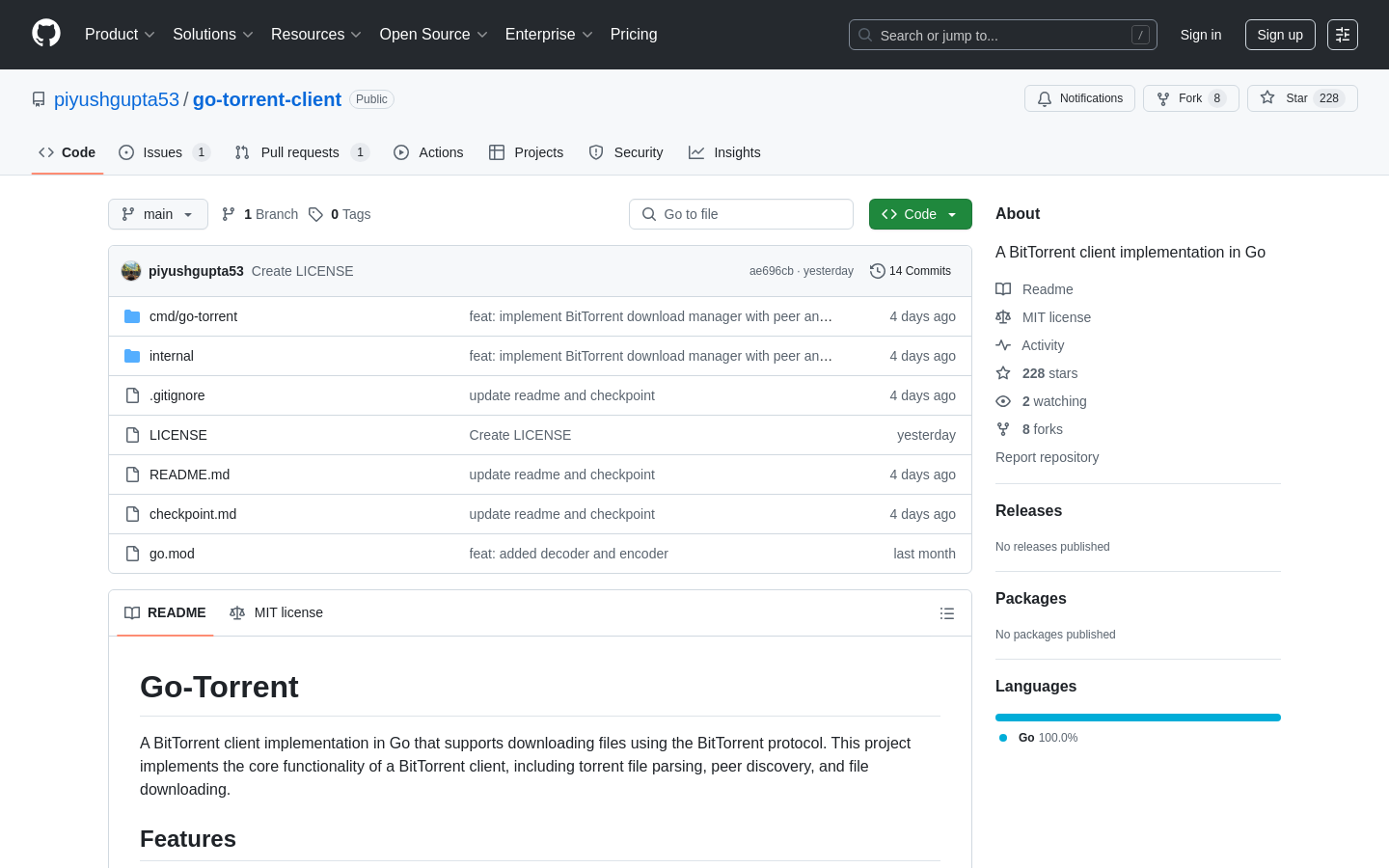Click the Go language bar in Languages
Screen dimensions: 1389x868
(1138, 718)
